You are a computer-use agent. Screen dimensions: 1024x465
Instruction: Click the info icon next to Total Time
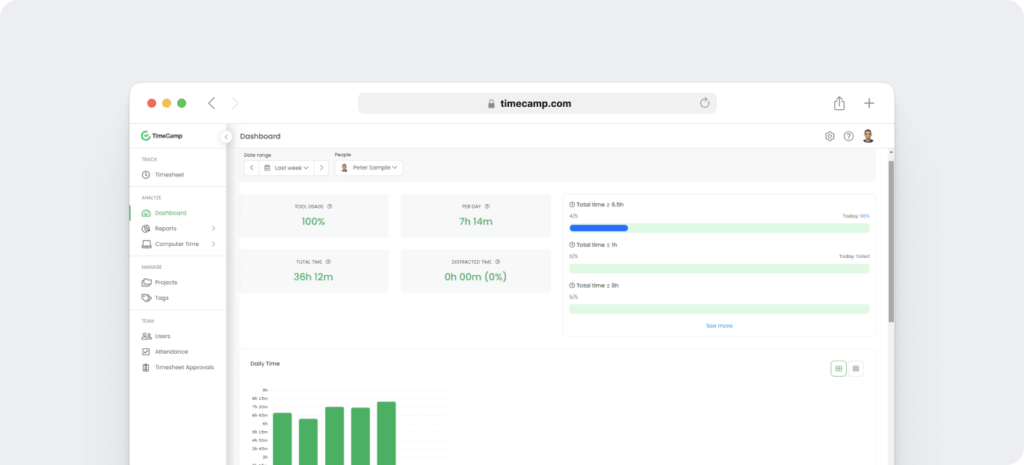click(x=328, y=262)
